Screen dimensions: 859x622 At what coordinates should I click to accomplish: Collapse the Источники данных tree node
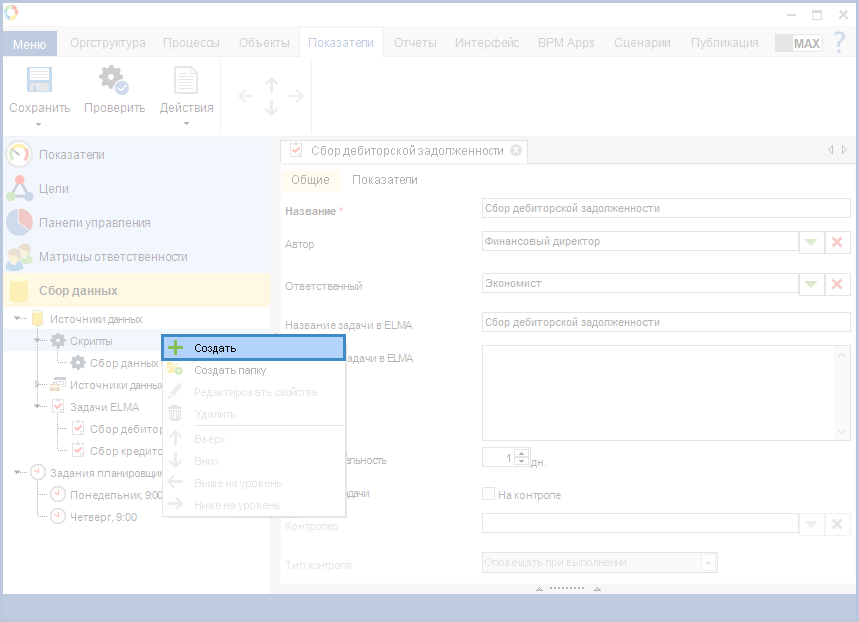[x=19, y=319]
